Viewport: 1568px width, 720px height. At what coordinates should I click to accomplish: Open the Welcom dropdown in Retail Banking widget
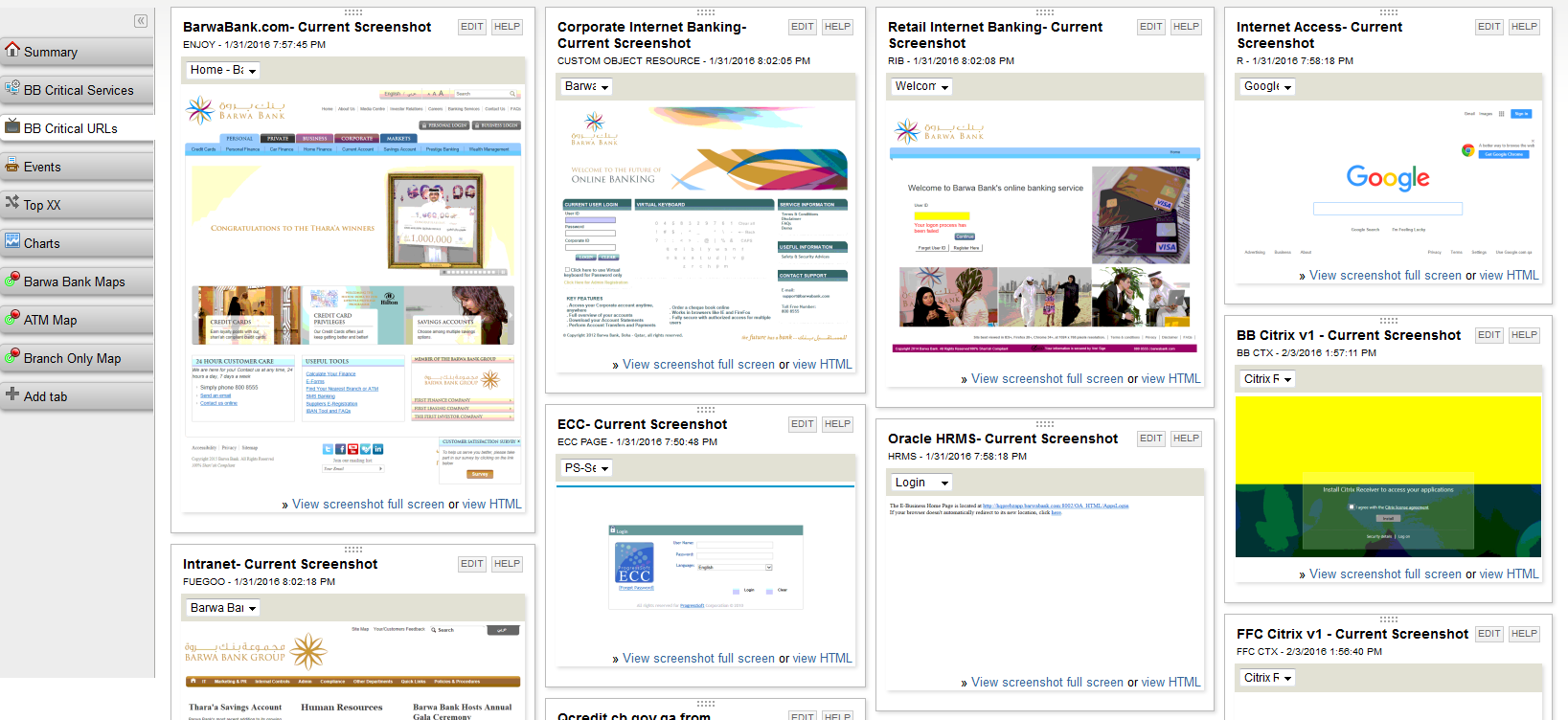[920, 86]
